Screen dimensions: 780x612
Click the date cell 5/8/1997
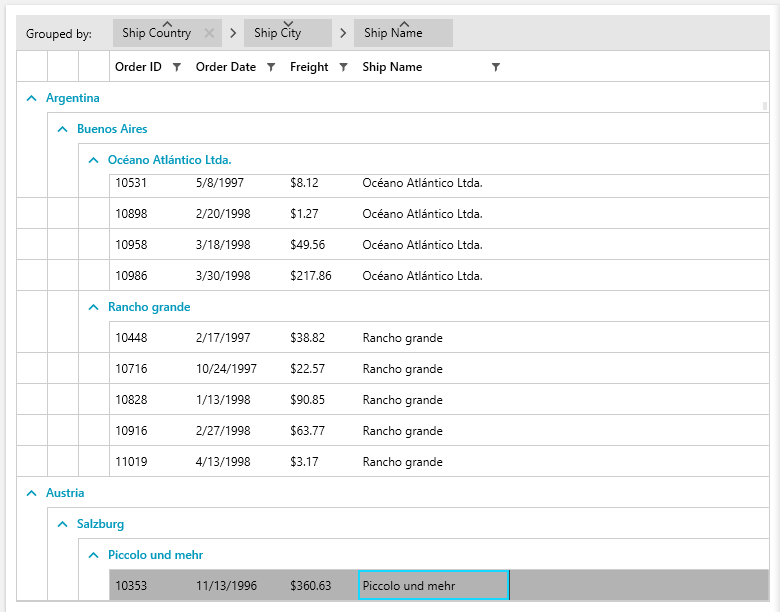pos(220,183)
